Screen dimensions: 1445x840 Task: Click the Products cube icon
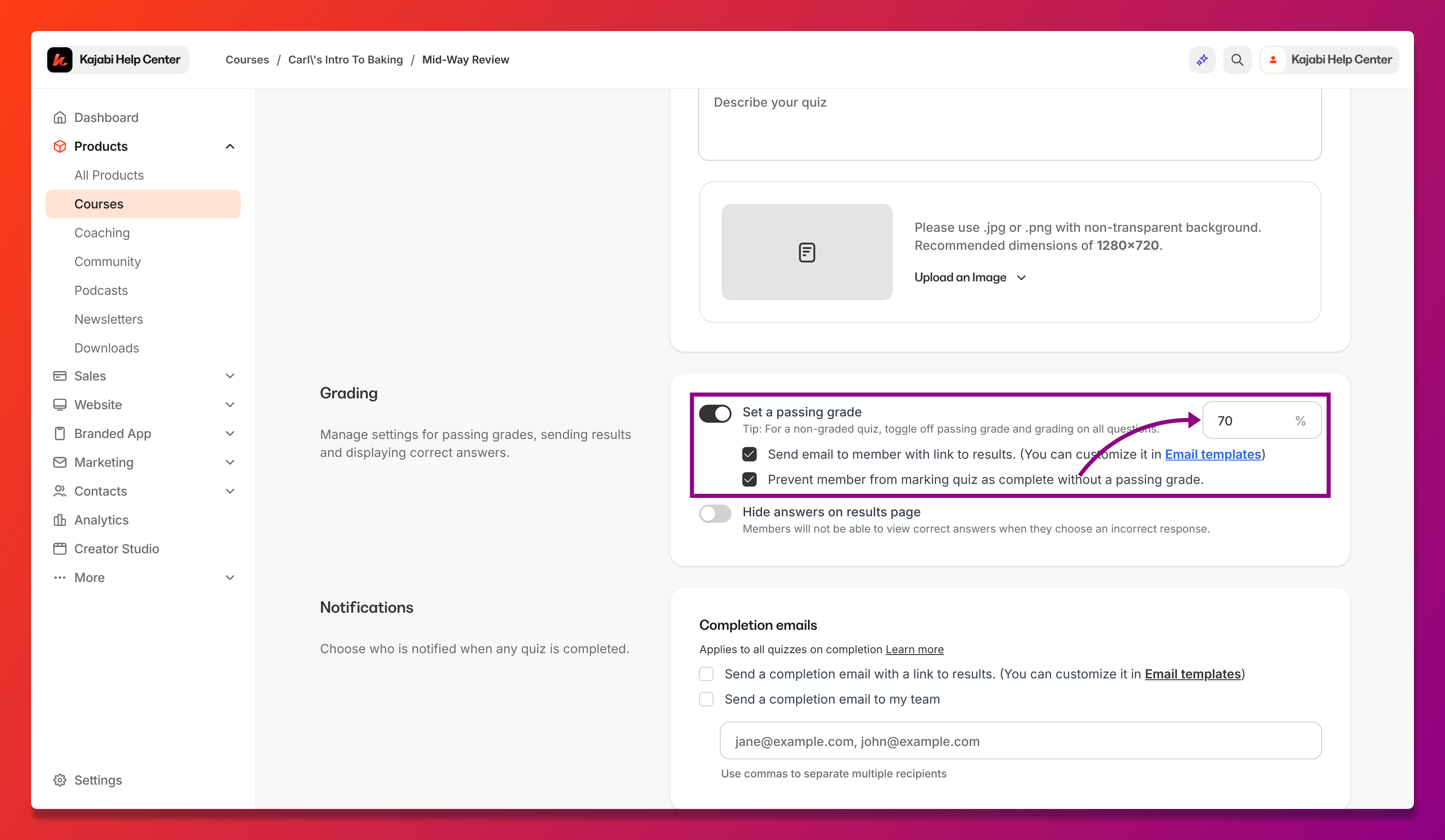pyautogui.click(x=59, y=146)
